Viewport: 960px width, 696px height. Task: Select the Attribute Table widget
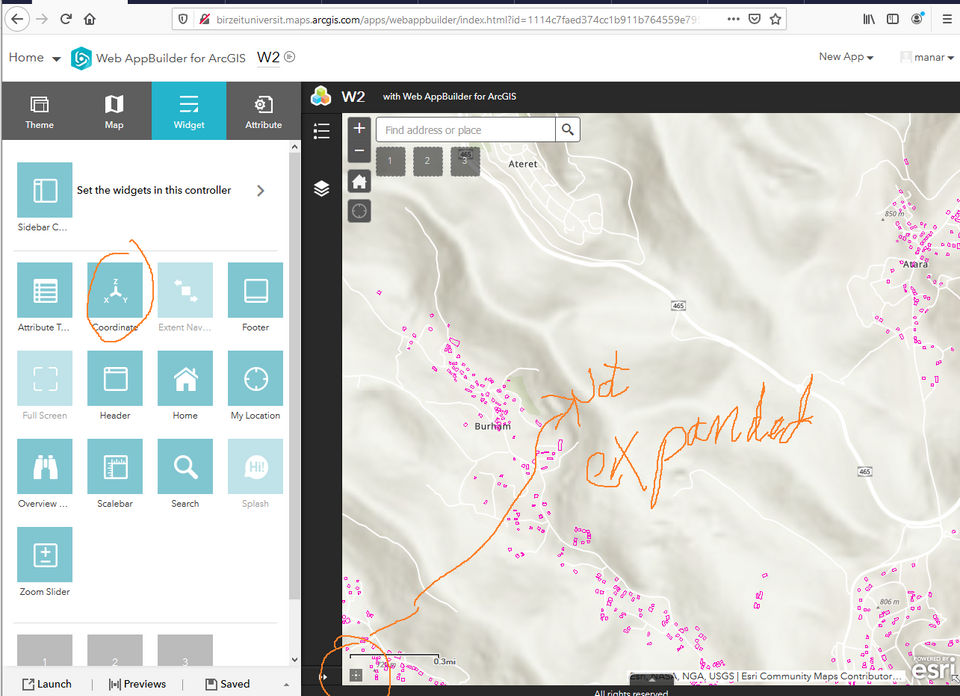45,290
